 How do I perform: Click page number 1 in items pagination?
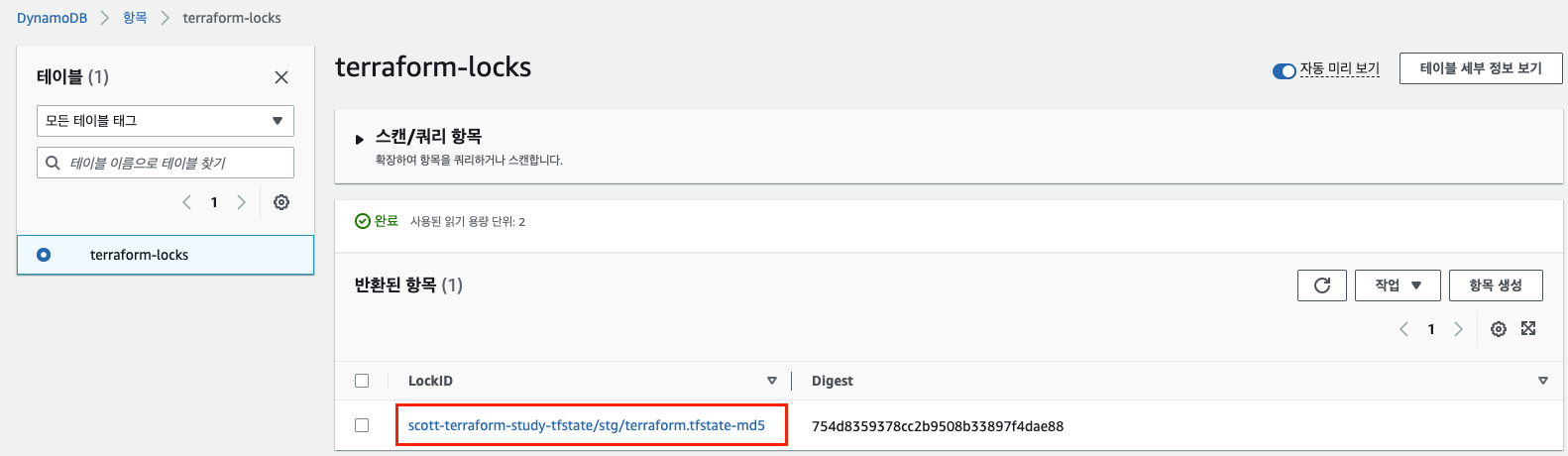(x=1431, y=329)
